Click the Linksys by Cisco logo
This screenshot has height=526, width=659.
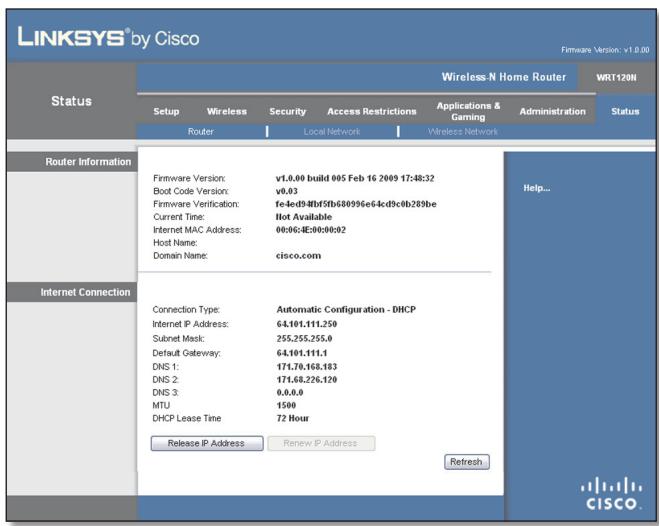108,37
